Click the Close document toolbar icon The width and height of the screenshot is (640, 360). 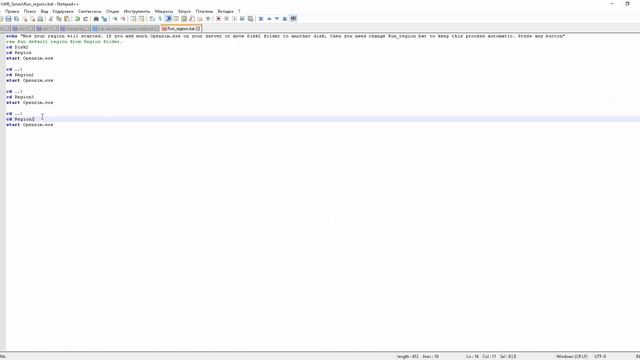tap(24, 19)
